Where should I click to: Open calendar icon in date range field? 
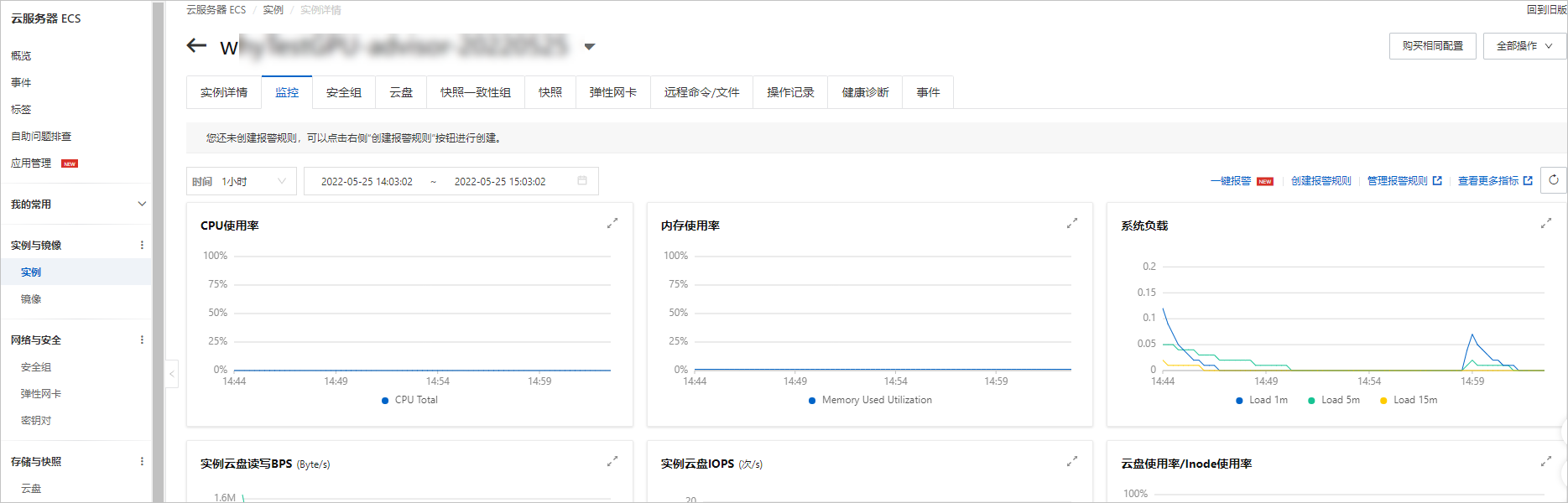click(582, 181)
